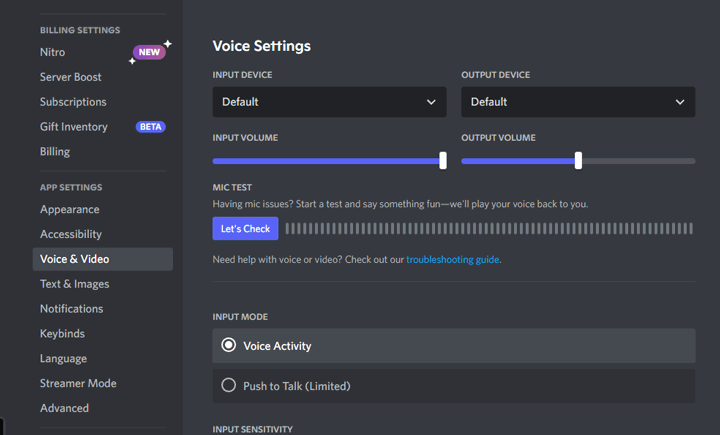Click the Input Device dropdown chevron
This screenshot has height=435, width=720.
431,102
